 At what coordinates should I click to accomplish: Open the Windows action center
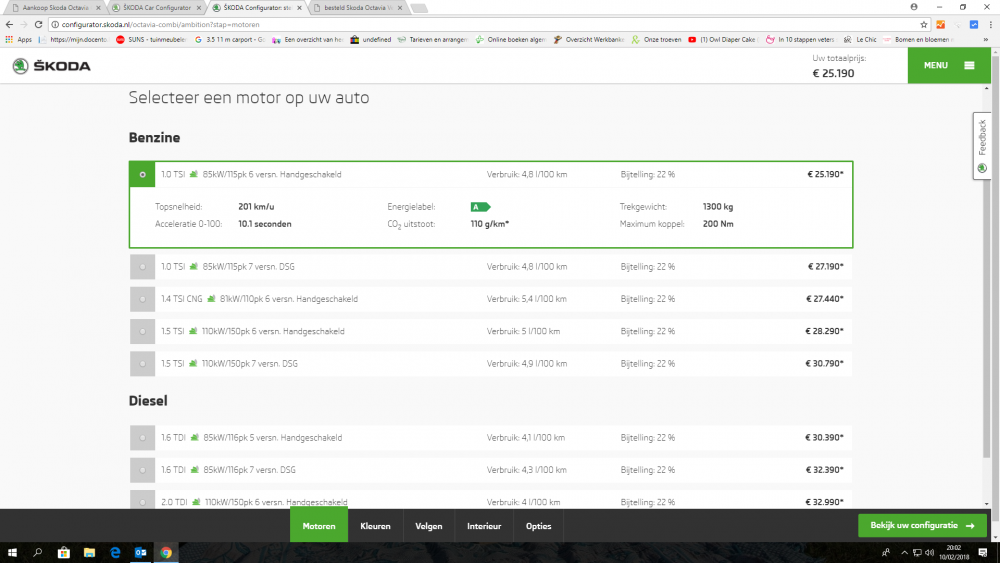983,553
